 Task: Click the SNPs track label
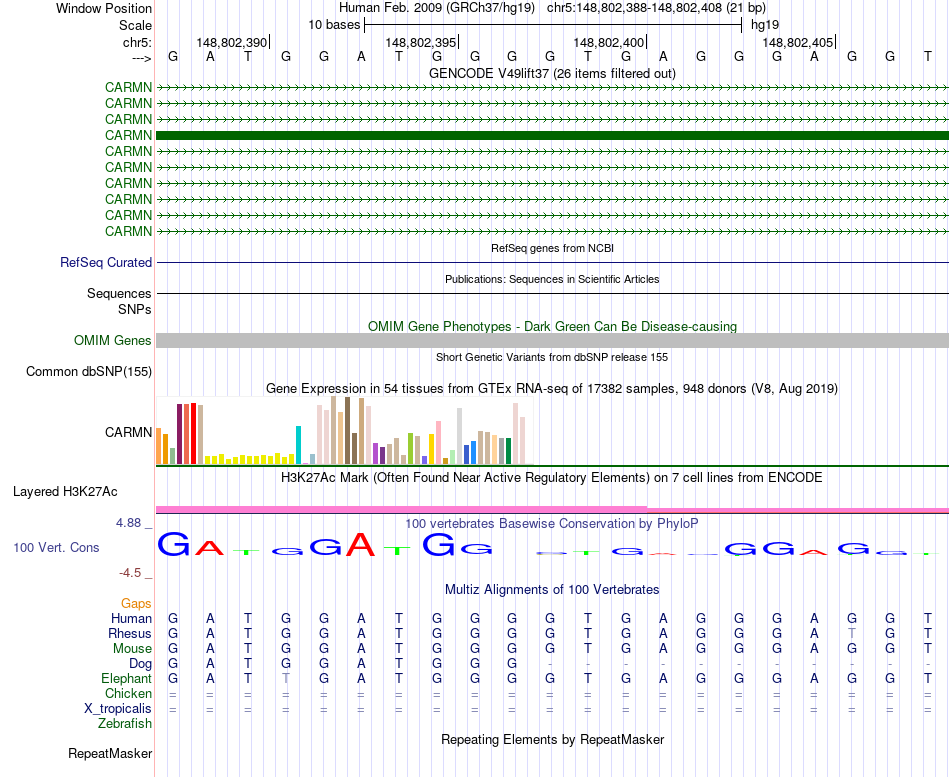135,309
